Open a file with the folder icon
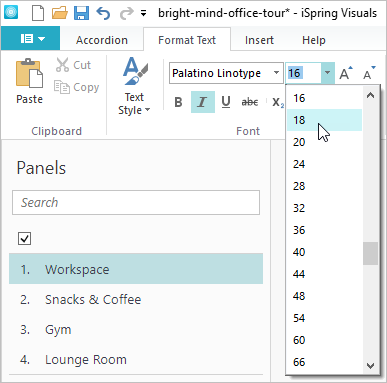Image resolution: width=387 pixels, height=383 pixels. 60,13
